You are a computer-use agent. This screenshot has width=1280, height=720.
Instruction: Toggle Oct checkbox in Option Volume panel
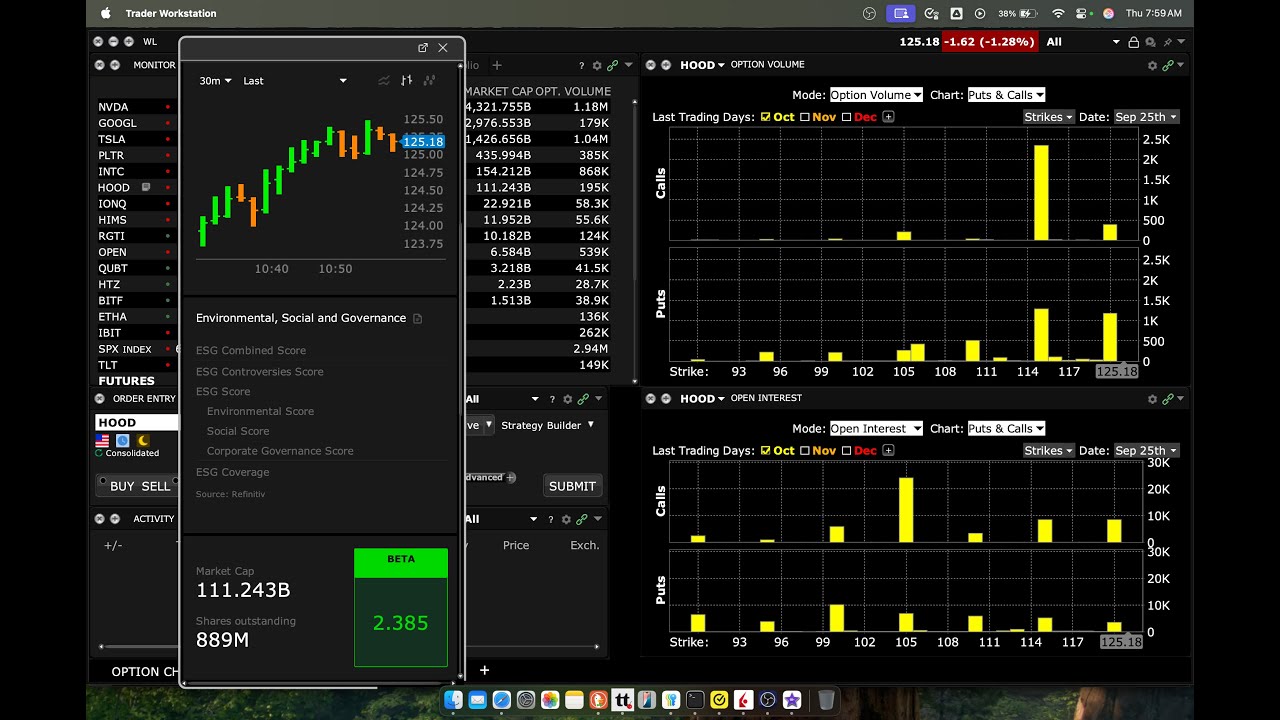tap(766, 117)
